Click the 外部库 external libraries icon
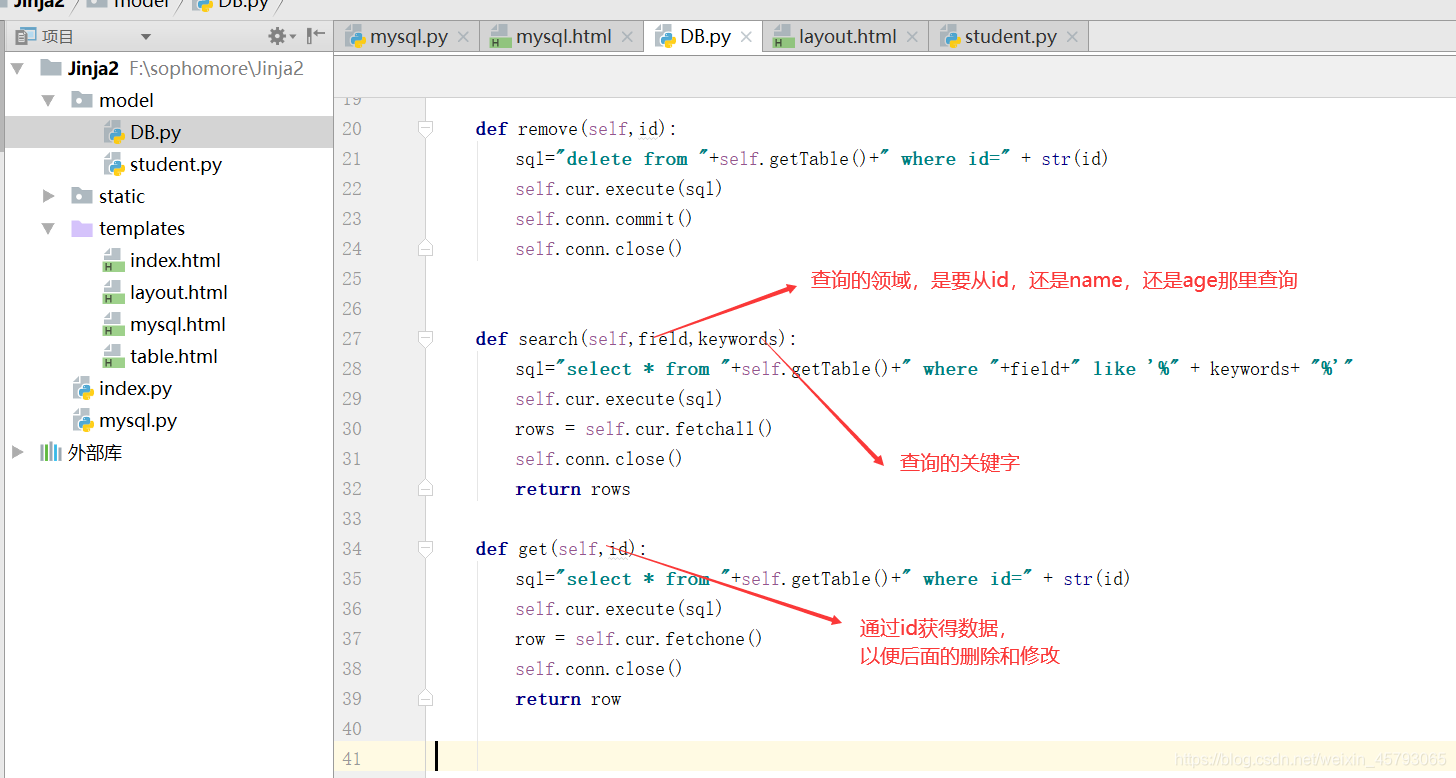 pos(51,452)
